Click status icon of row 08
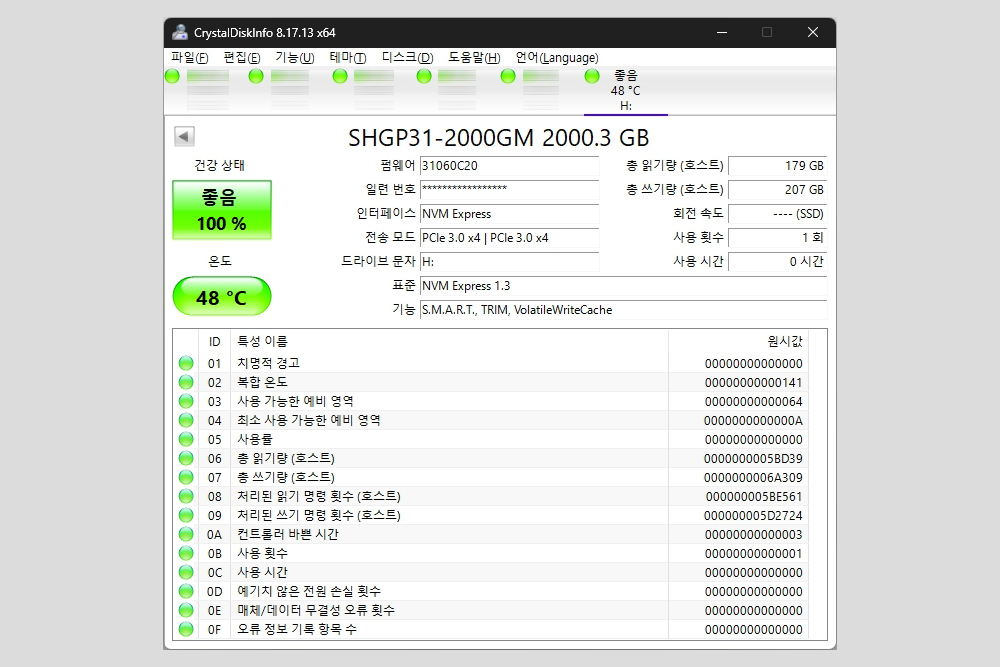Screen dimensions: 1000x667 point(186,496)
